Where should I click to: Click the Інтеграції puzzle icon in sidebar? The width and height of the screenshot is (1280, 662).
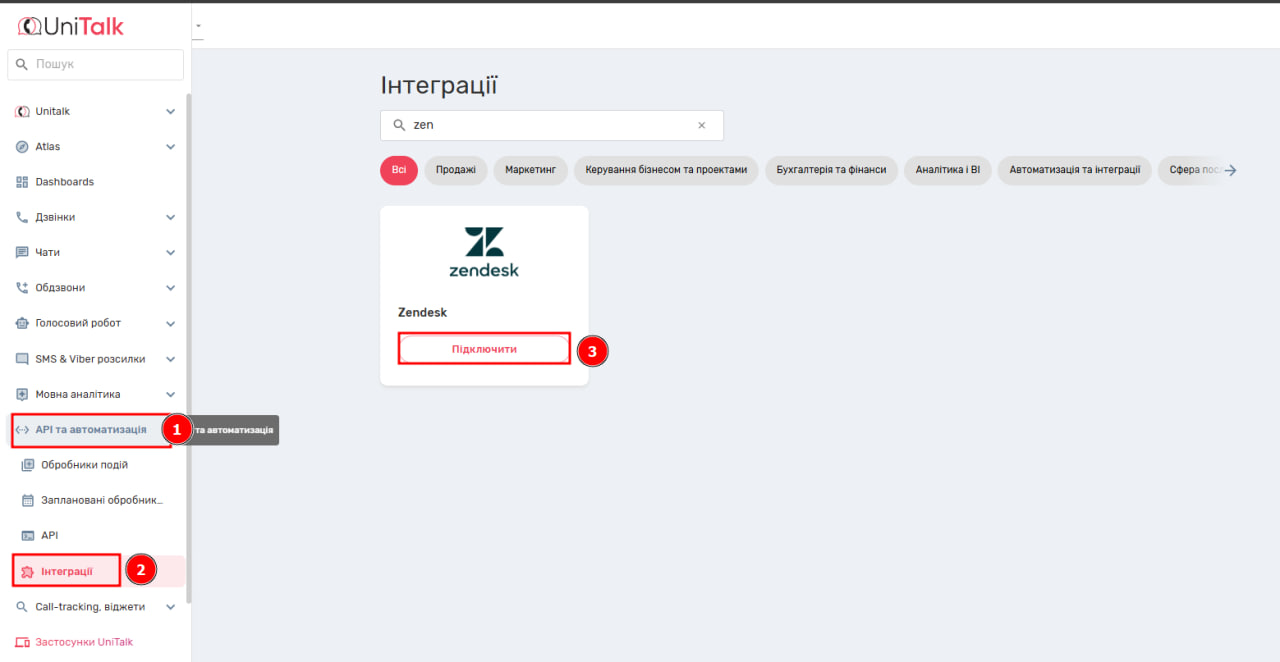click(x=27, y=572)
